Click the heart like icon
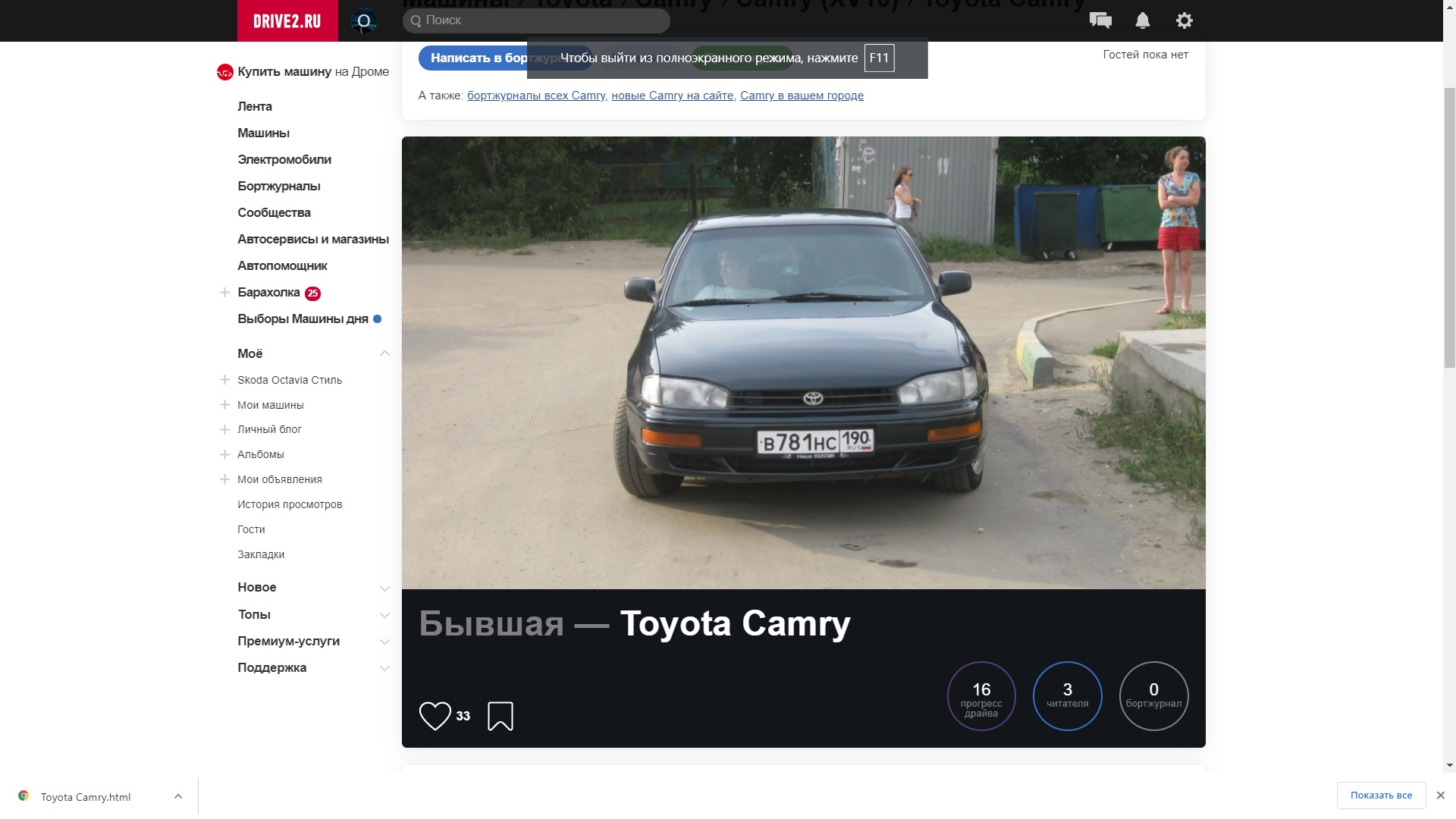Viewport: 1456px width, 819px height. [x=435, y=716]
